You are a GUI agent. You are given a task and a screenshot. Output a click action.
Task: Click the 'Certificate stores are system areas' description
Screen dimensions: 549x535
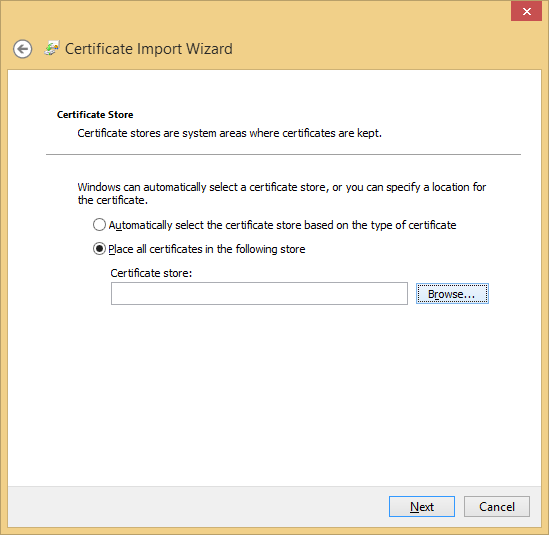[229, 133]
